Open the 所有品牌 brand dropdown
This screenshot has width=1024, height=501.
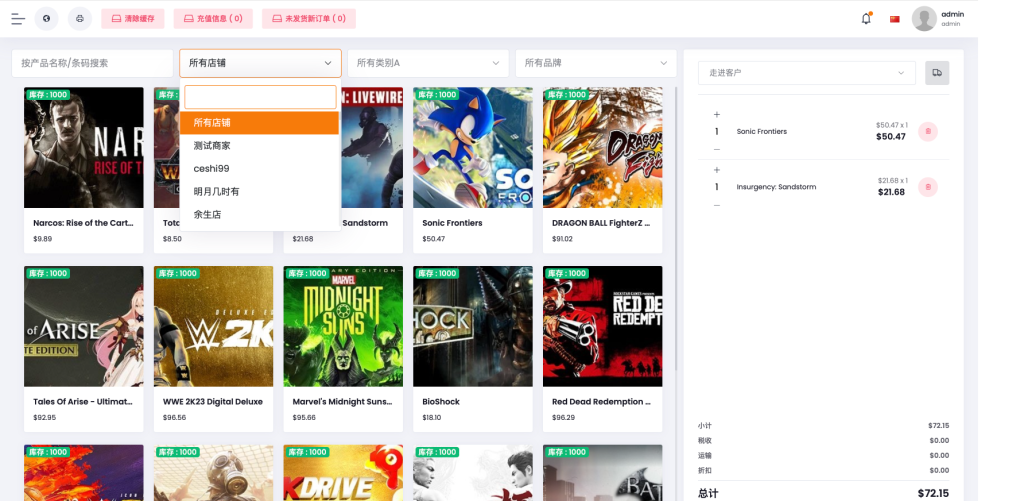click(596, 63)
